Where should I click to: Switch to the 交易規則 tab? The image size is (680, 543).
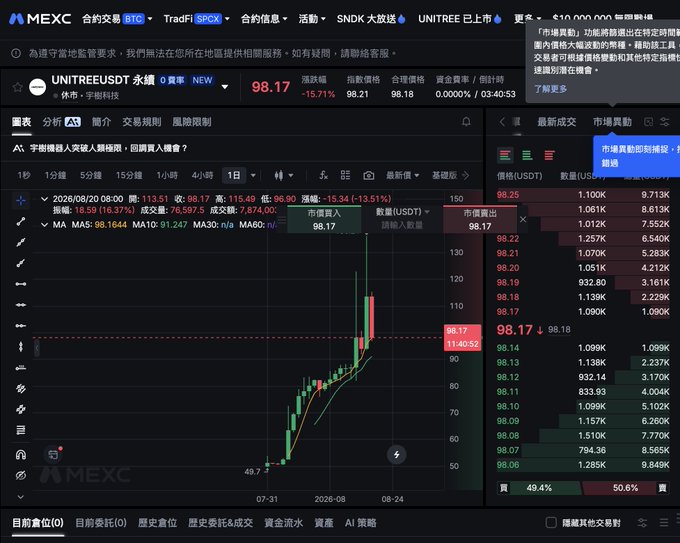[141, 122]
